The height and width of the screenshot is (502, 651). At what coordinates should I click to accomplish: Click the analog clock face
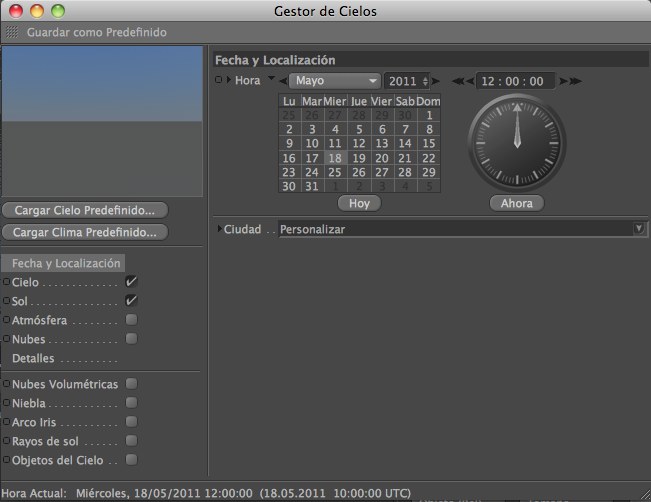pyautogui.click(x=516, y=143)
